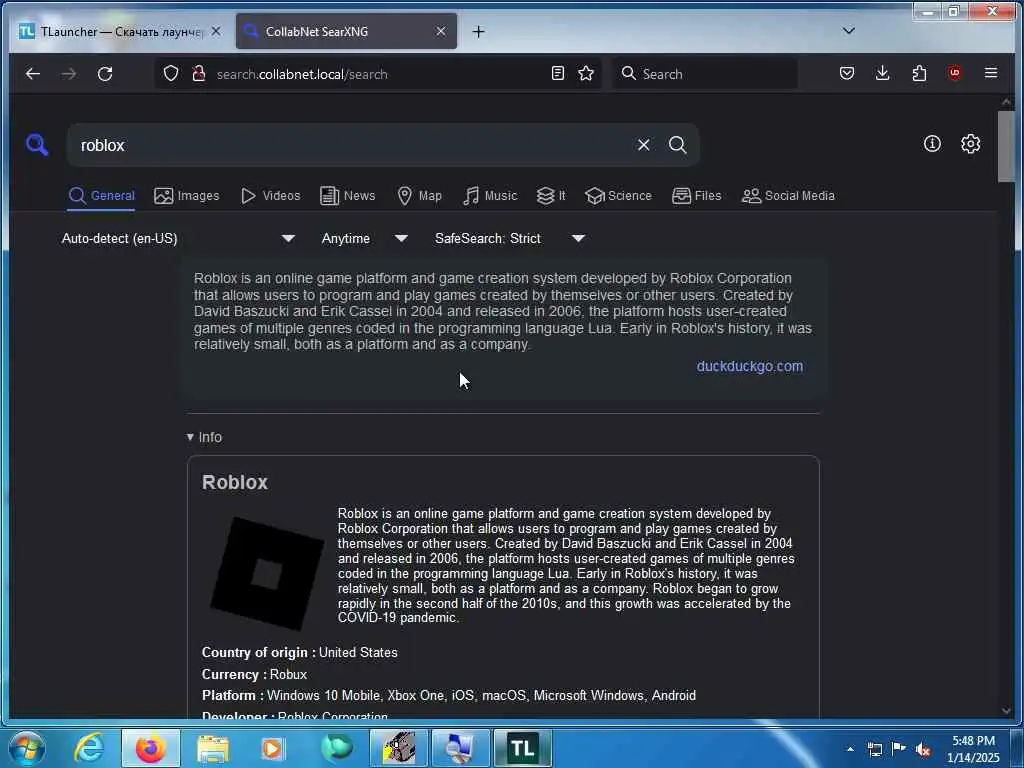This screenshot has height=768, width=1024.
Task: Select the It search category
Action: coord(551,196)
